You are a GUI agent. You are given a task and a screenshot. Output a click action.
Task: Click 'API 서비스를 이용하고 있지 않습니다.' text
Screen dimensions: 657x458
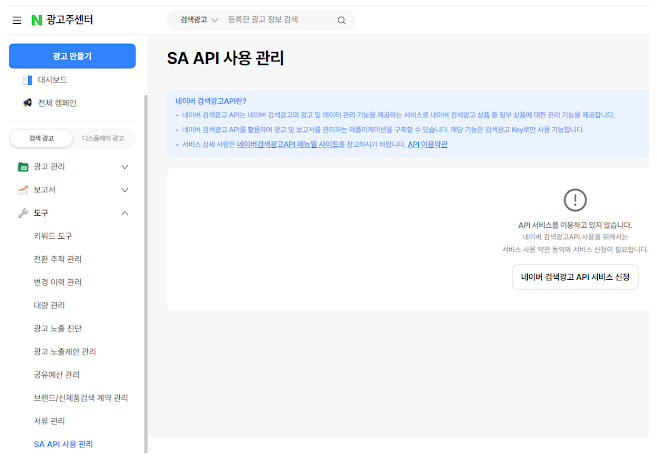coord(575,225)
